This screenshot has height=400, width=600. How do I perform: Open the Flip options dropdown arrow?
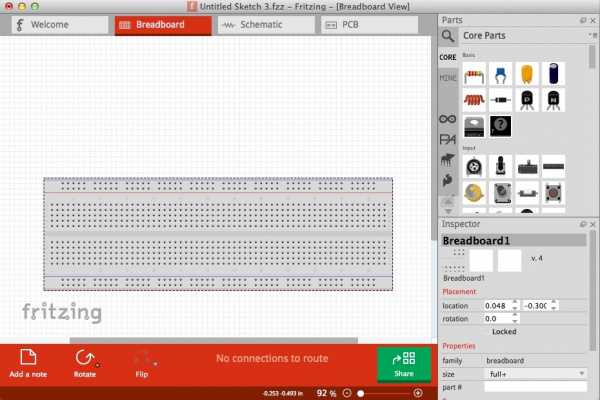click(x=155, y=364)
